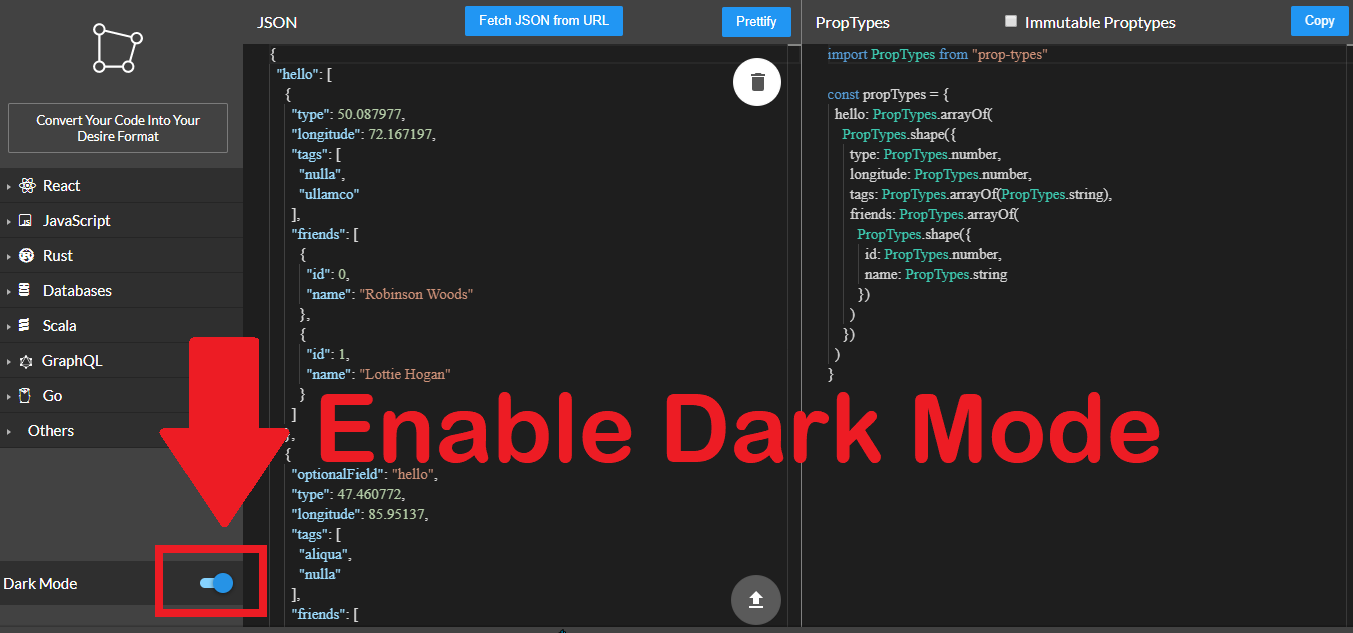Click the 47.460772 type value
Viewport: 1353px width, 633px height.
coord(369,494)
